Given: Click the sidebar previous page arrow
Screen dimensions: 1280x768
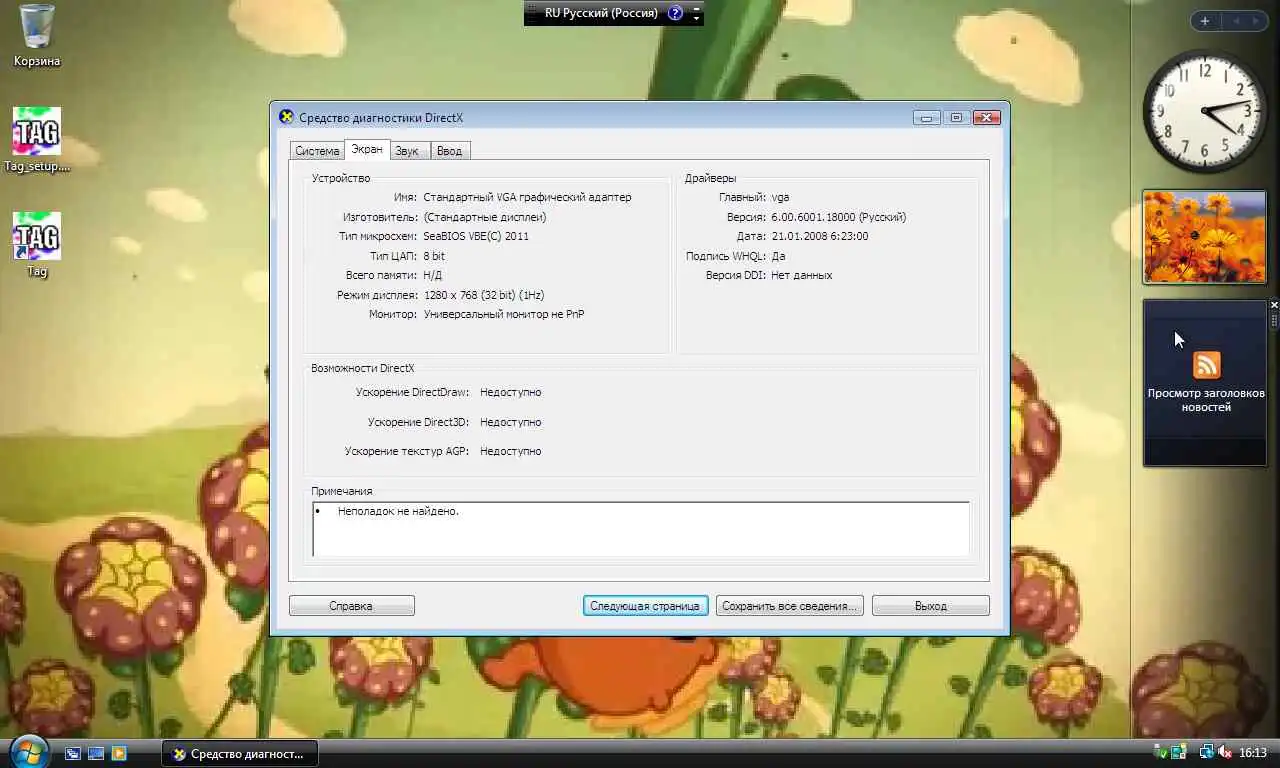Looking at the screenshot, I should pyautogui.click(x=1236, y=21).
